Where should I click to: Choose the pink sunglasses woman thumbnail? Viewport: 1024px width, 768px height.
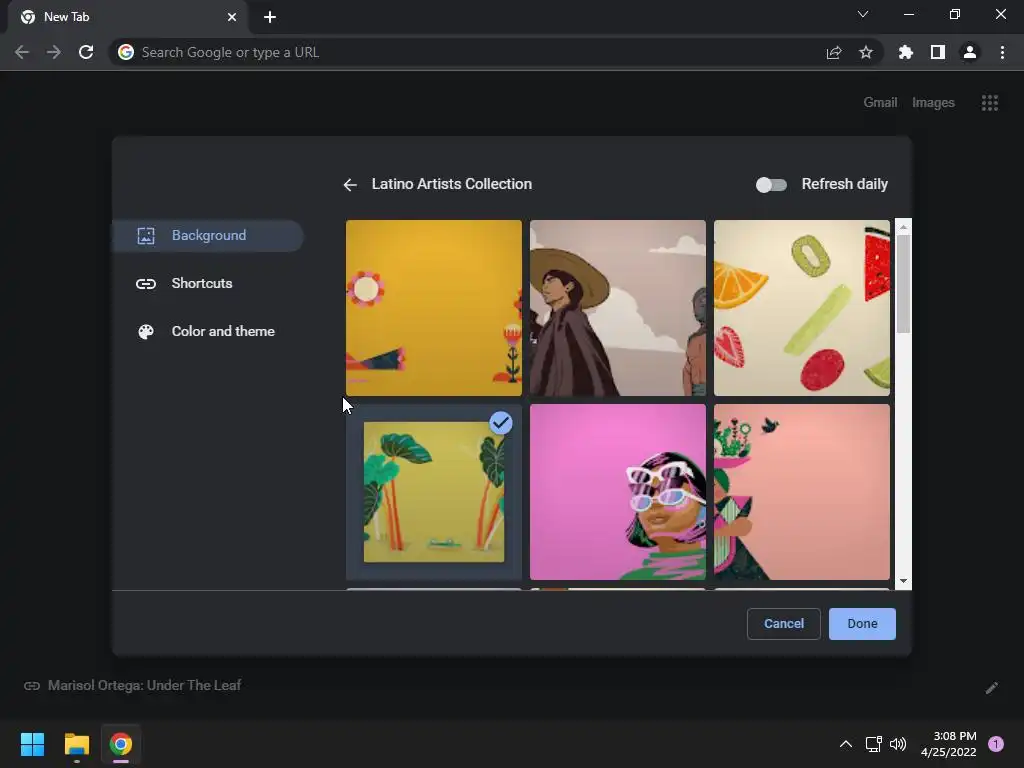pyautogui.click(x=618, y=492)
